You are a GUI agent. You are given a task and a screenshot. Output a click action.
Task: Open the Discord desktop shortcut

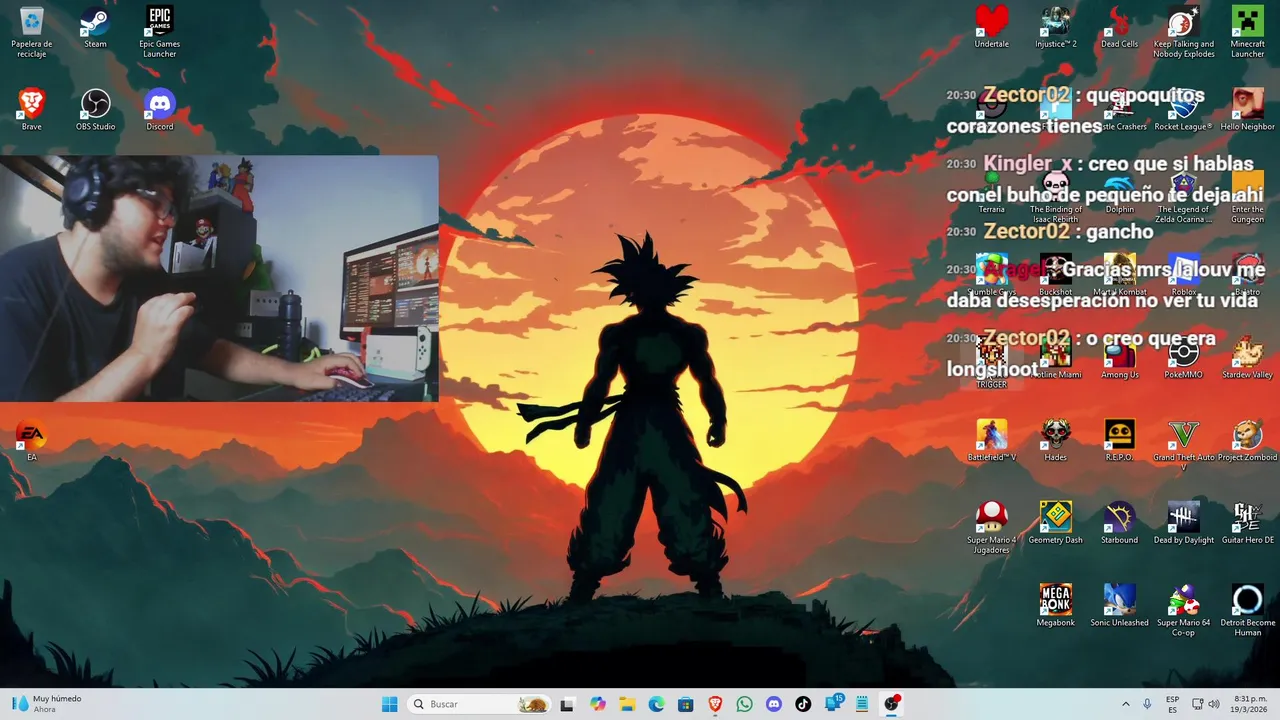coord(160,109)
